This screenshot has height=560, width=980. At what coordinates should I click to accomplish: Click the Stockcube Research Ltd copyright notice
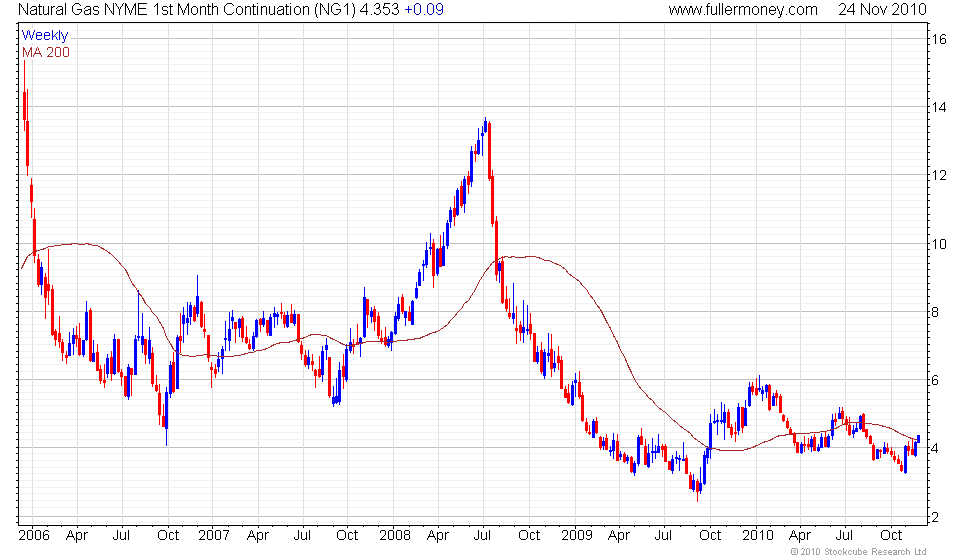tap(858, 552)
